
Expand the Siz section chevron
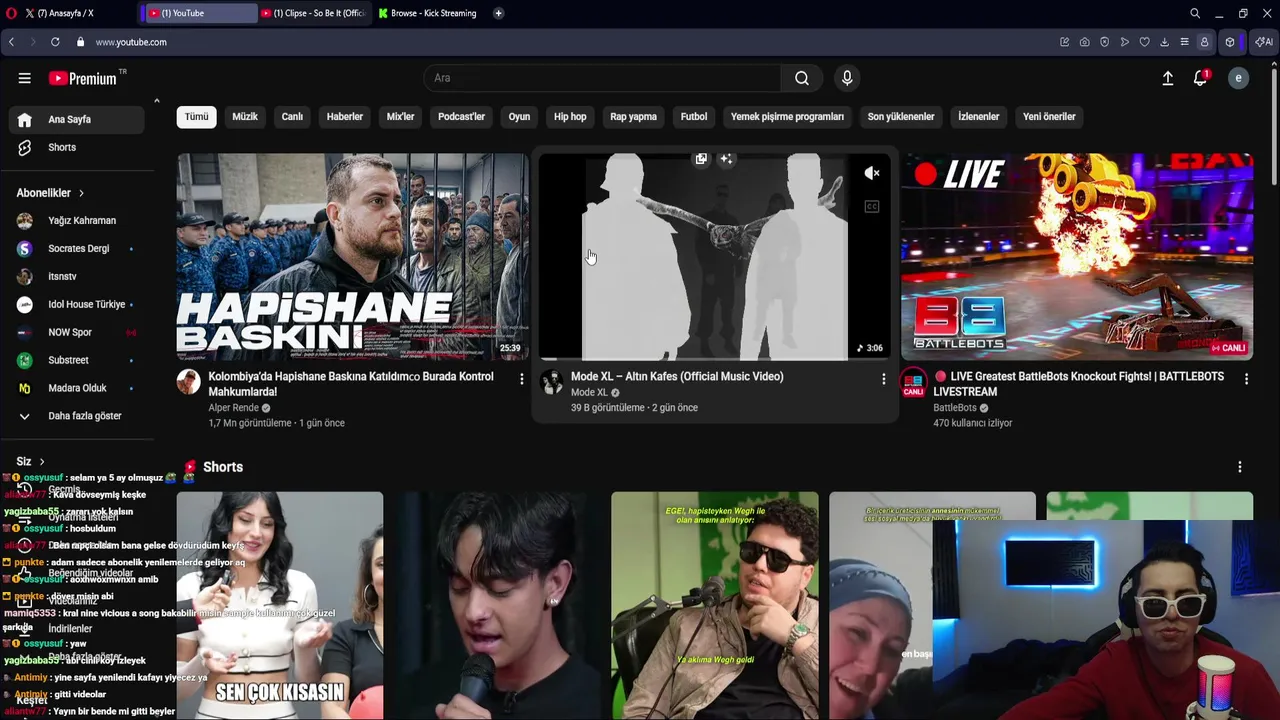pos(41,462)
